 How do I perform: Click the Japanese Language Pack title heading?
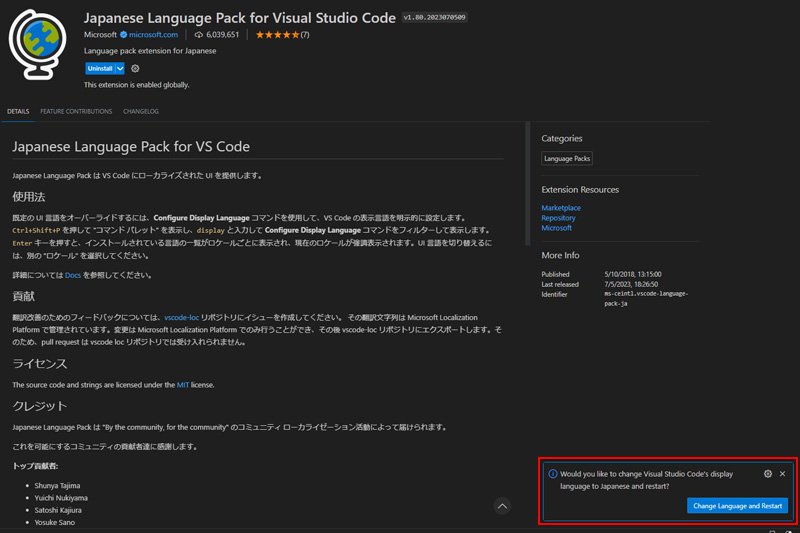click(240, 18)
